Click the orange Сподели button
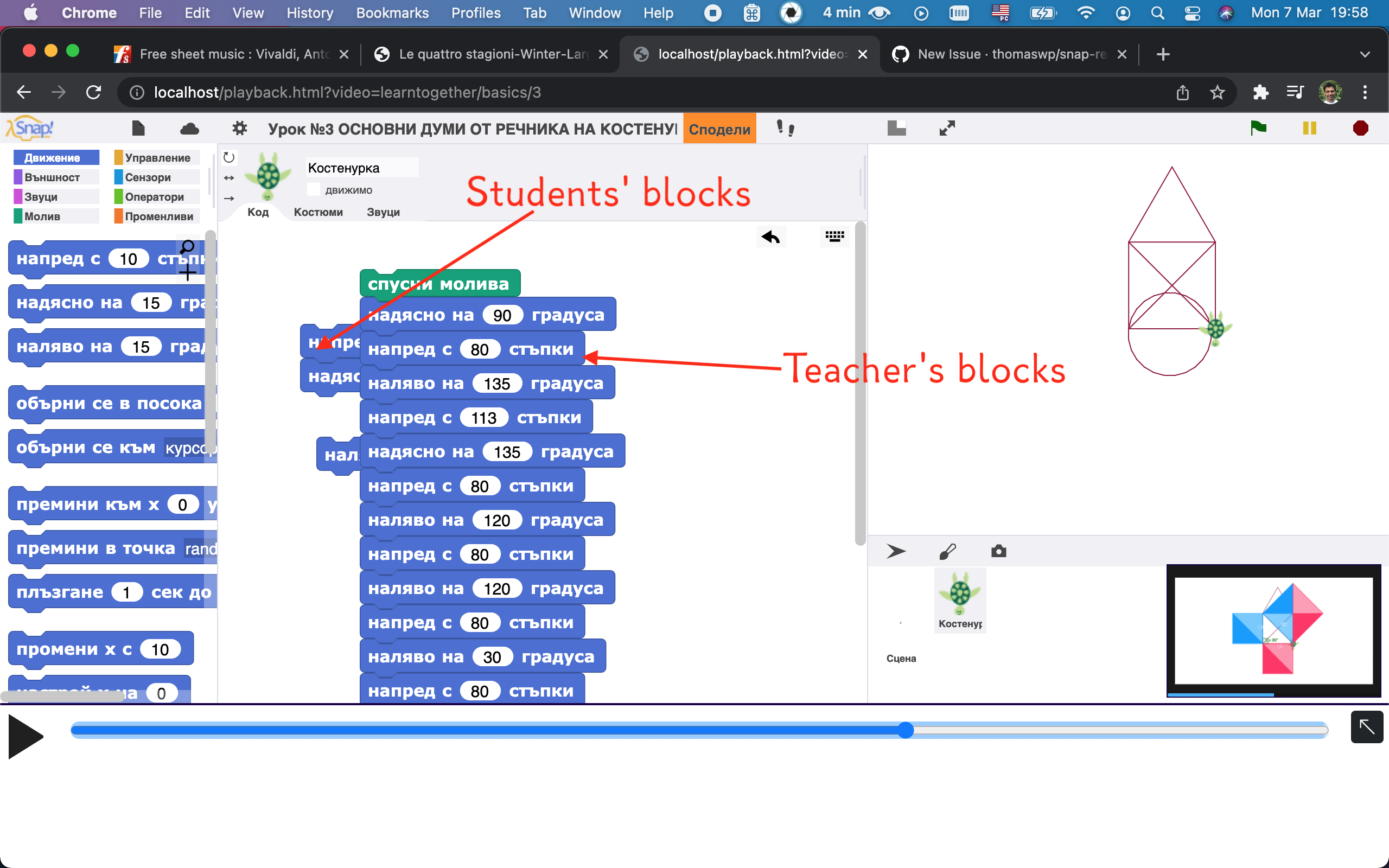Screen dimensions: 1389x868 click(719, 129)
